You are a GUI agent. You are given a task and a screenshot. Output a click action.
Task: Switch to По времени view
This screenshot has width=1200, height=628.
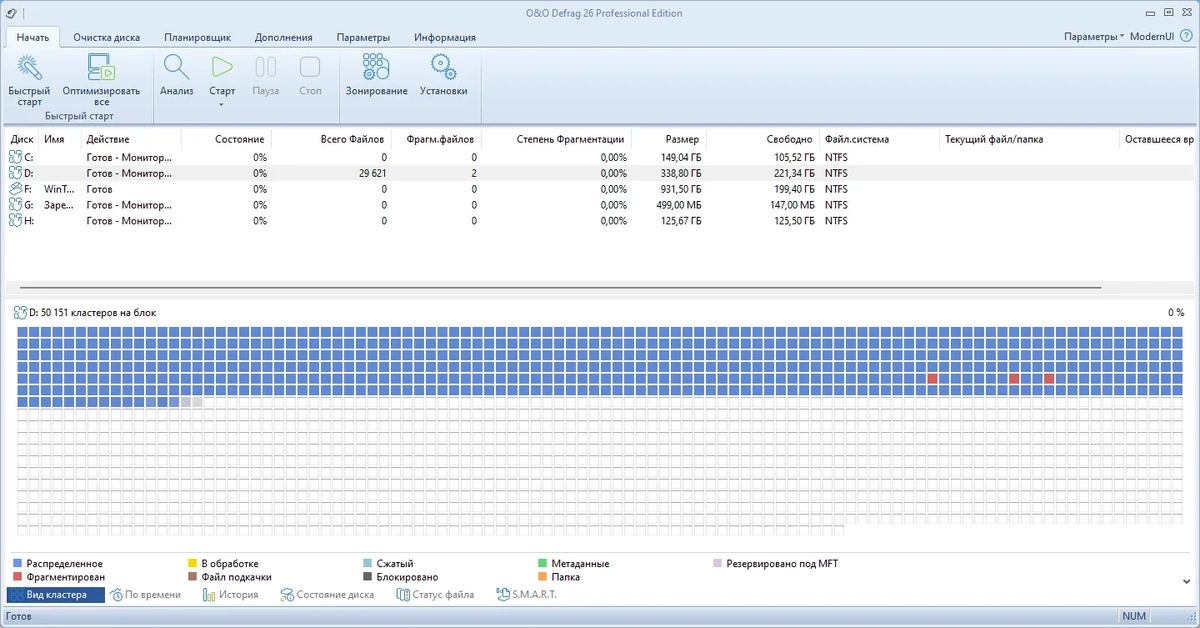(146, 595)
